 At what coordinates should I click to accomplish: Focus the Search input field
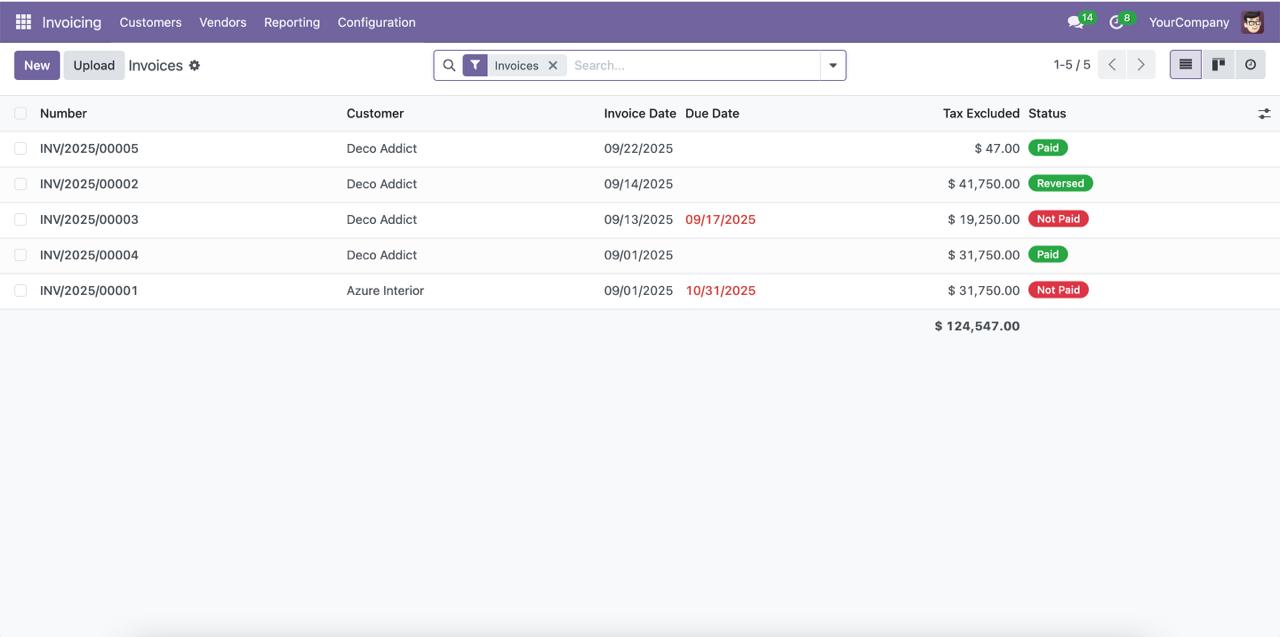pos(694,65)
